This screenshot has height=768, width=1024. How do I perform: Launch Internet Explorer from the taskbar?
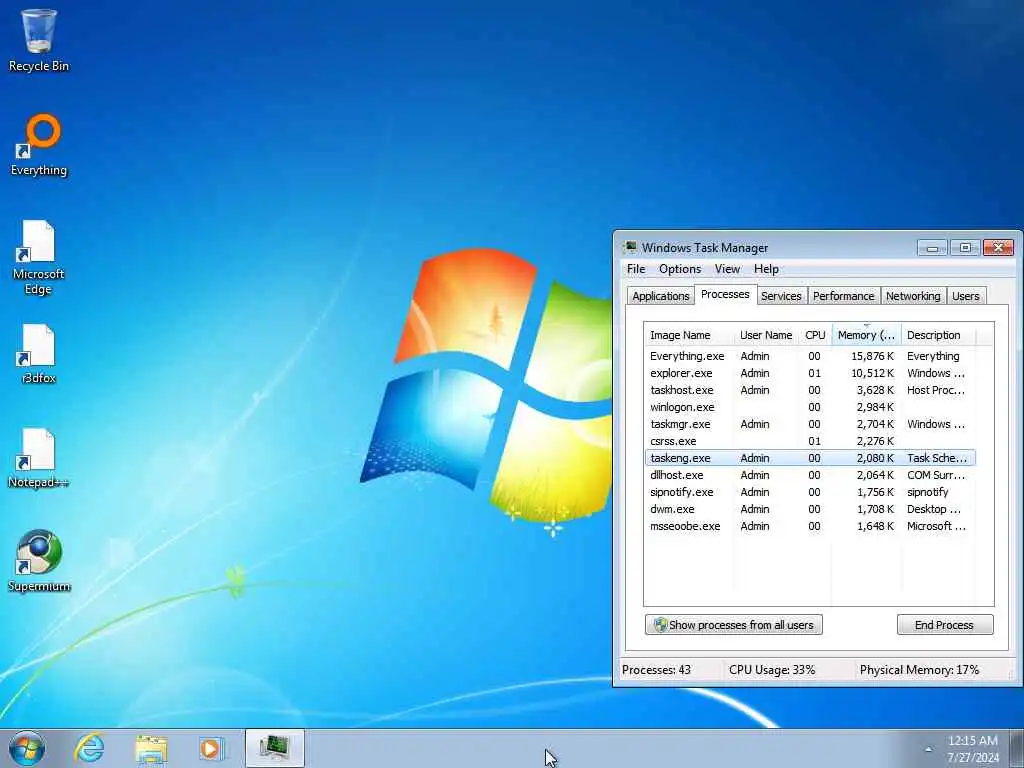(89, 748)
